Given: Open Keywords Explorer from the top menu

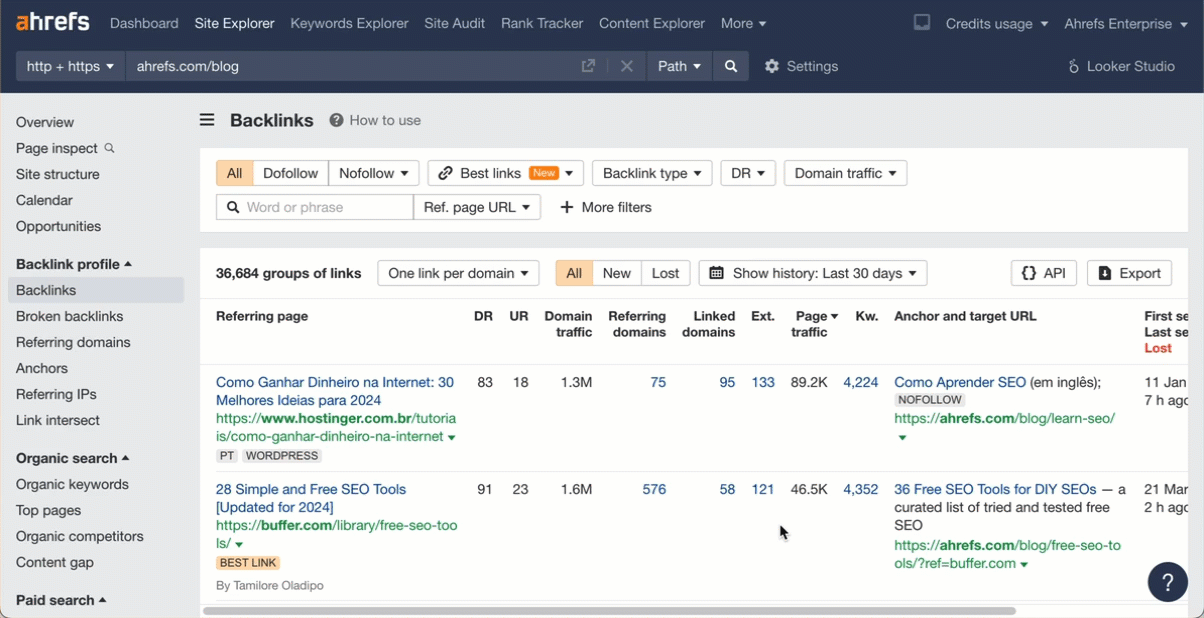Looking at the screenshot, I should click(x=349, y=22).
